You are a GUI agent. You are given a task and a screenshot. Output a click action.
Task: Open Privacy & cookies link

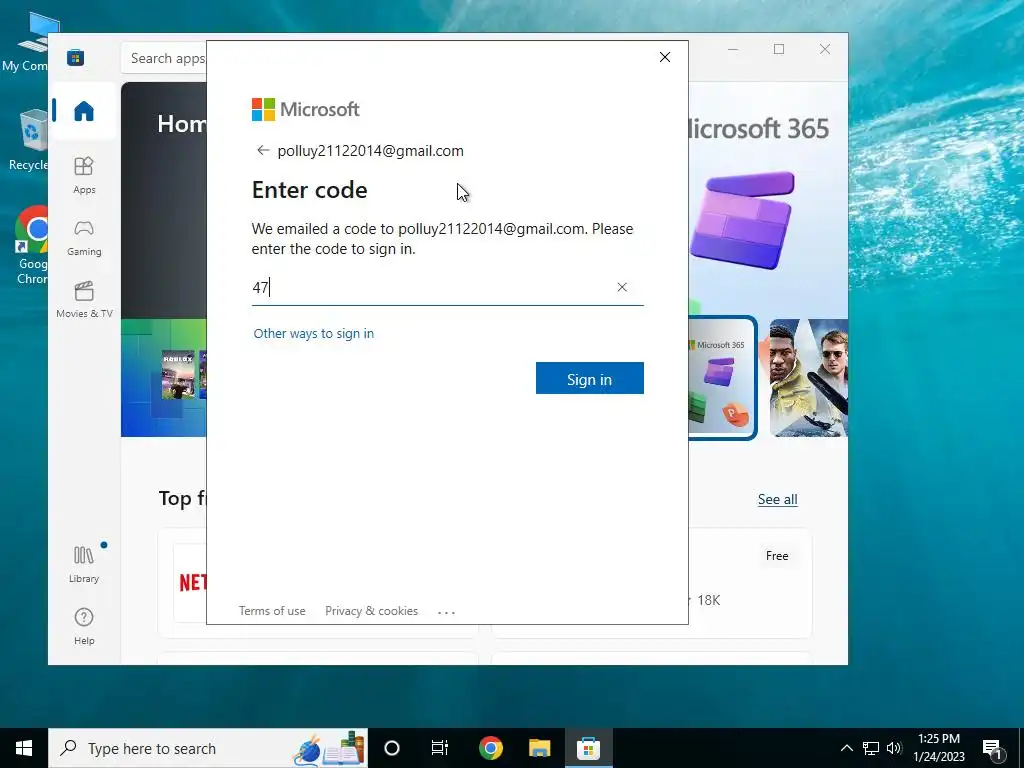coord(371,611)
